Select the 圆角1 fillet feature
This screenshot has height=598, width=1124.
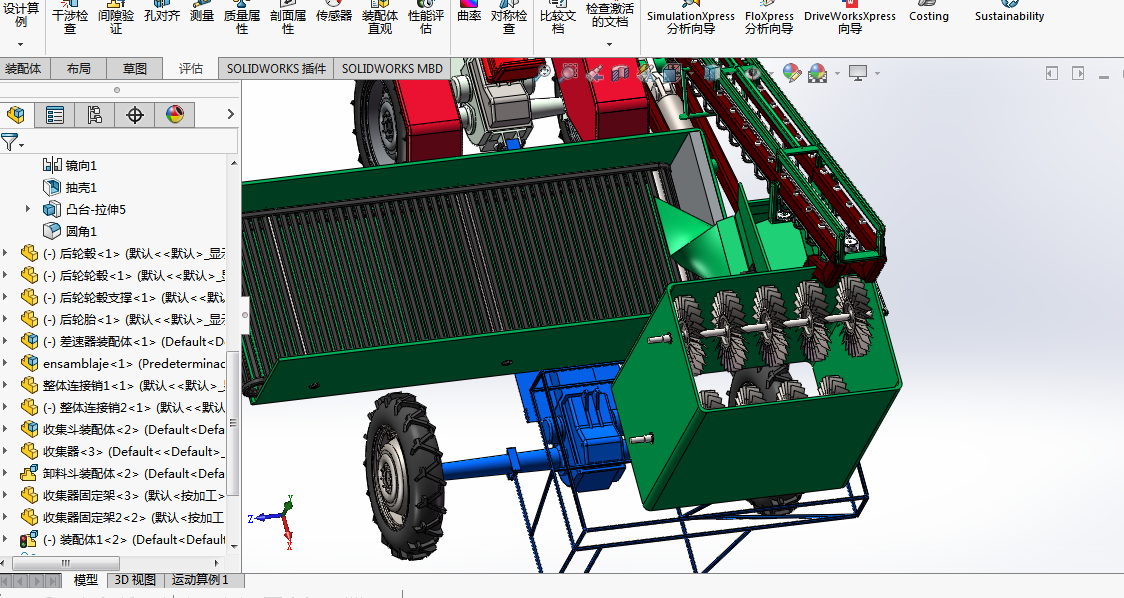(x=70, y=232)
